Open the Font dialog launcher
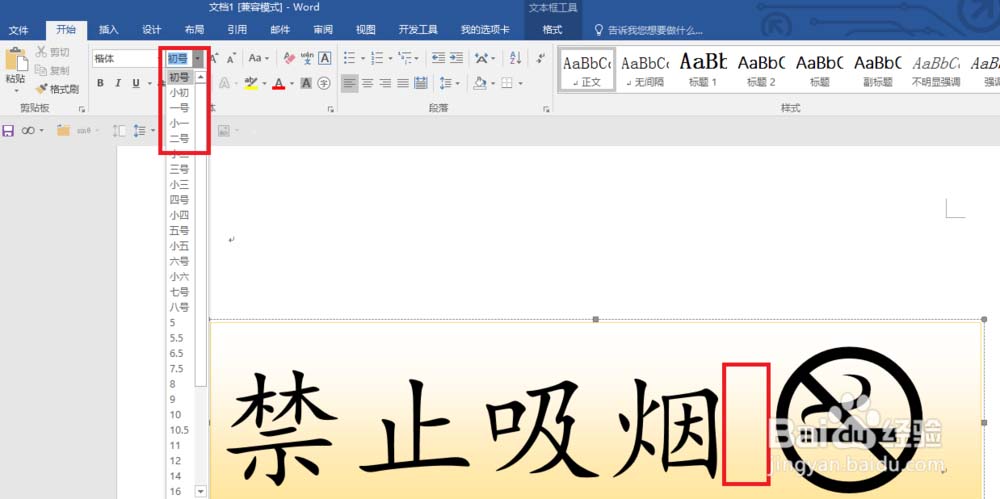This screenshot has height=499, width=1000. click(x=330, y=110)
